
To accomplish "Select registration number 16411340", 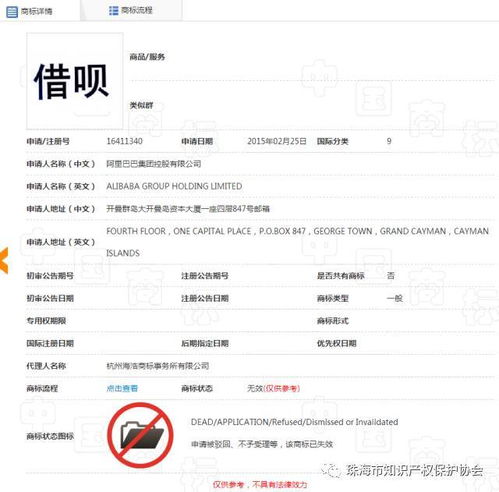I will pyautogui.click(x=124, y=141).
